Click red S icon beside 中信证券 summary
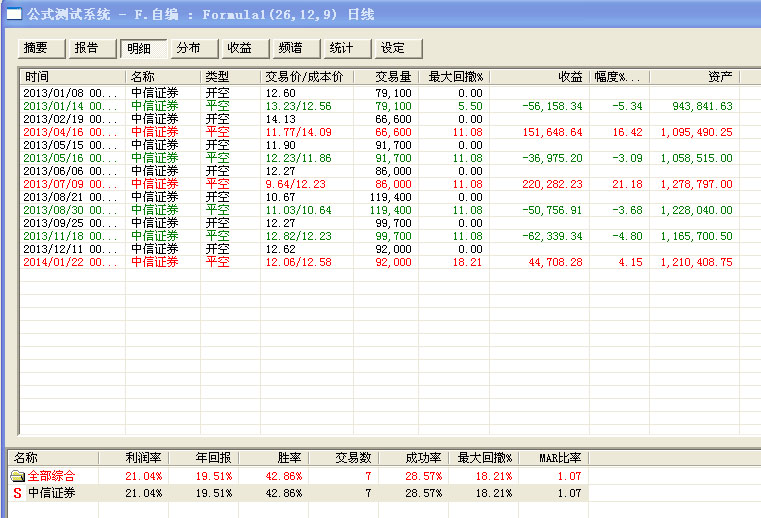Viewport: 761px width, 518px height. pos(17,493)
